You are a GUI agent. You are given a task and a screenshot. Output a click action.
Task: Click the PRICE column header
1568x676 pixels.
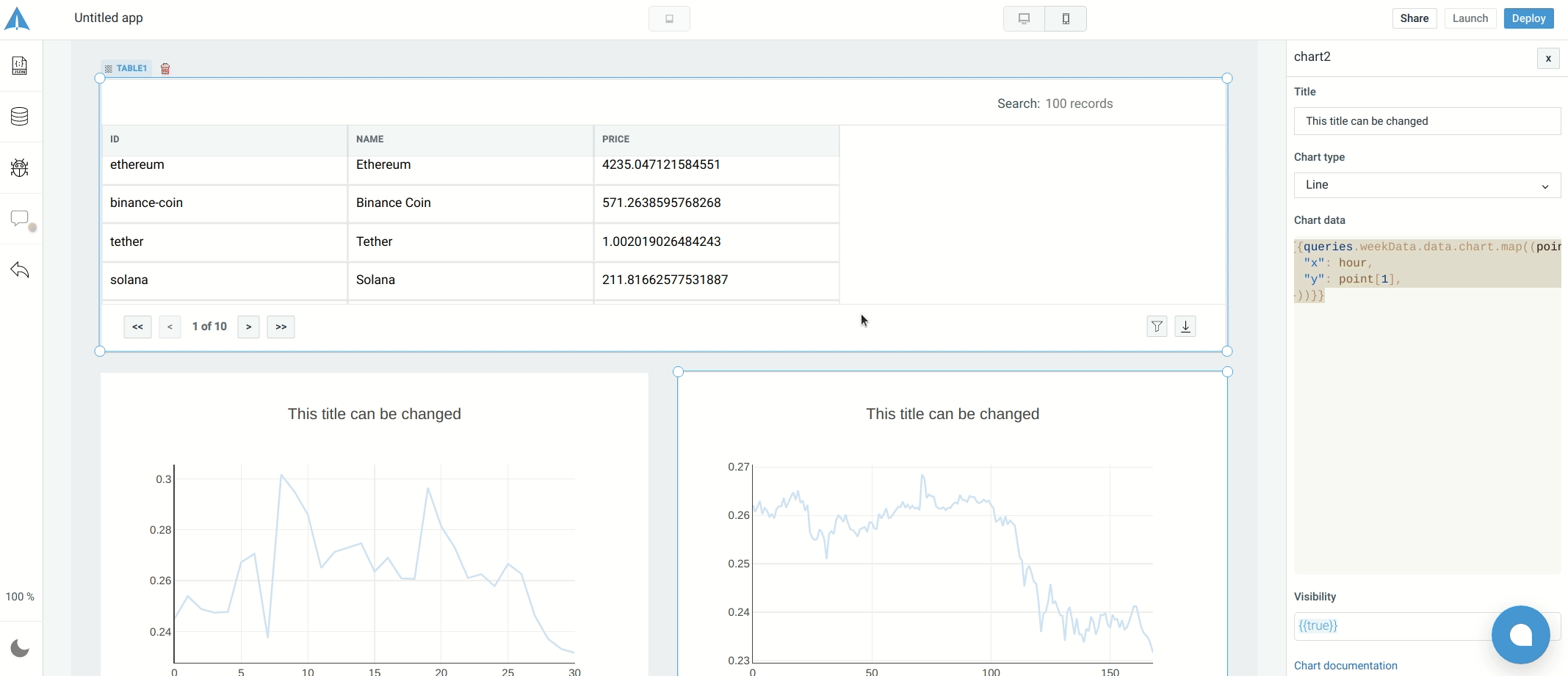(x=716, y=139)
